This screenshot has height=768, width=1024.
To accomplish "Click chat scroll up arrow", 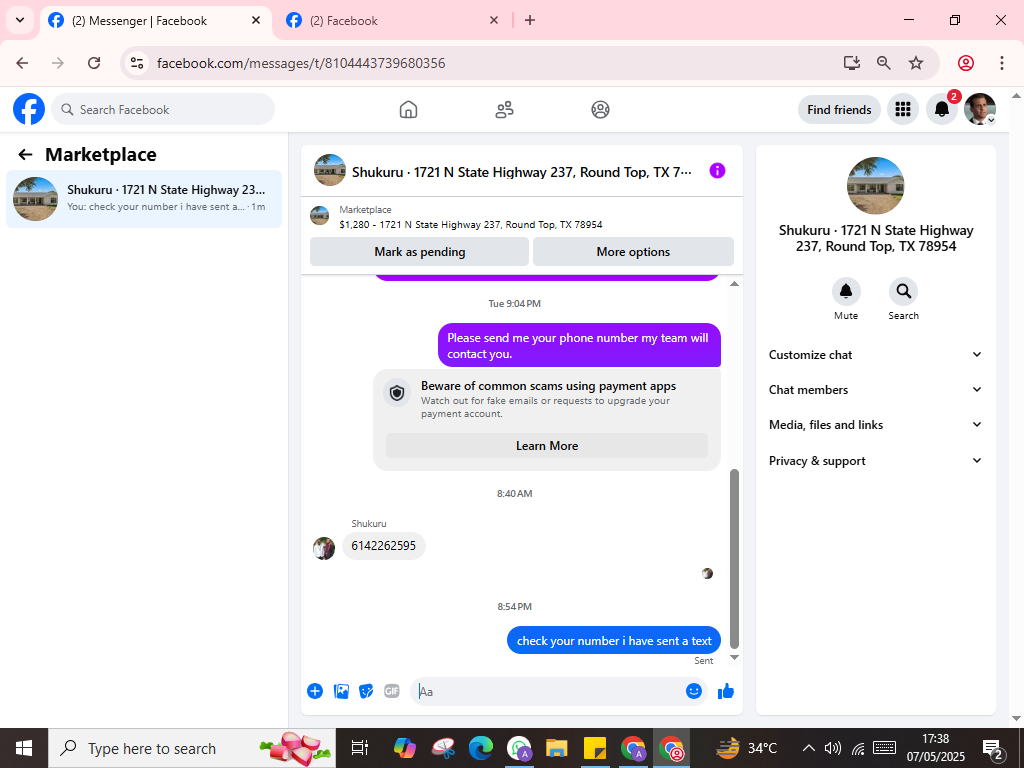I will [734, 283].
